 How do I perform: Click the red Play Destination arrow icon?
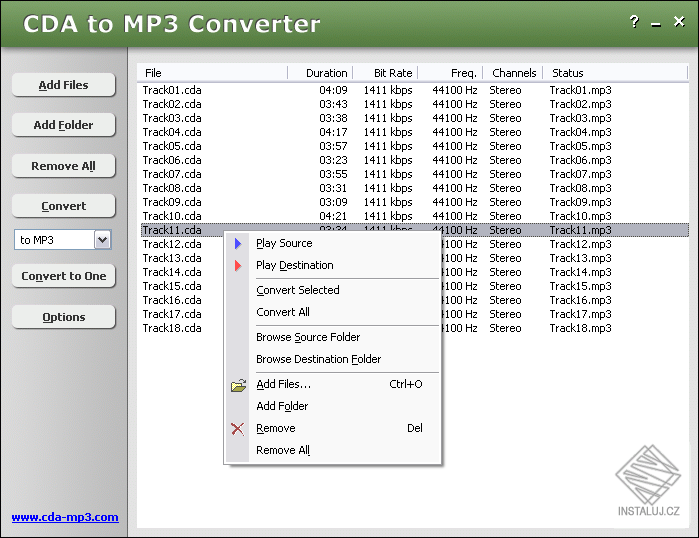[237, 265]
